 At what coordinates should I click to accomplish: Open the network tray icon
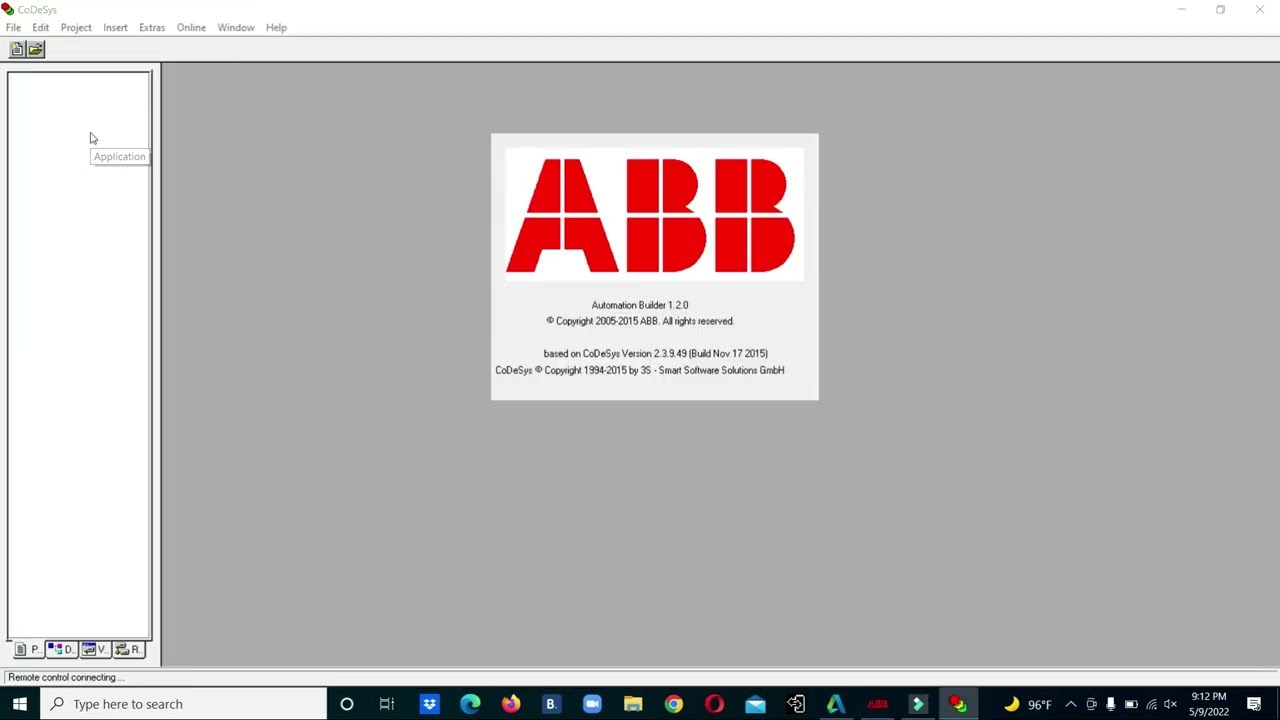click(1151, 704)
